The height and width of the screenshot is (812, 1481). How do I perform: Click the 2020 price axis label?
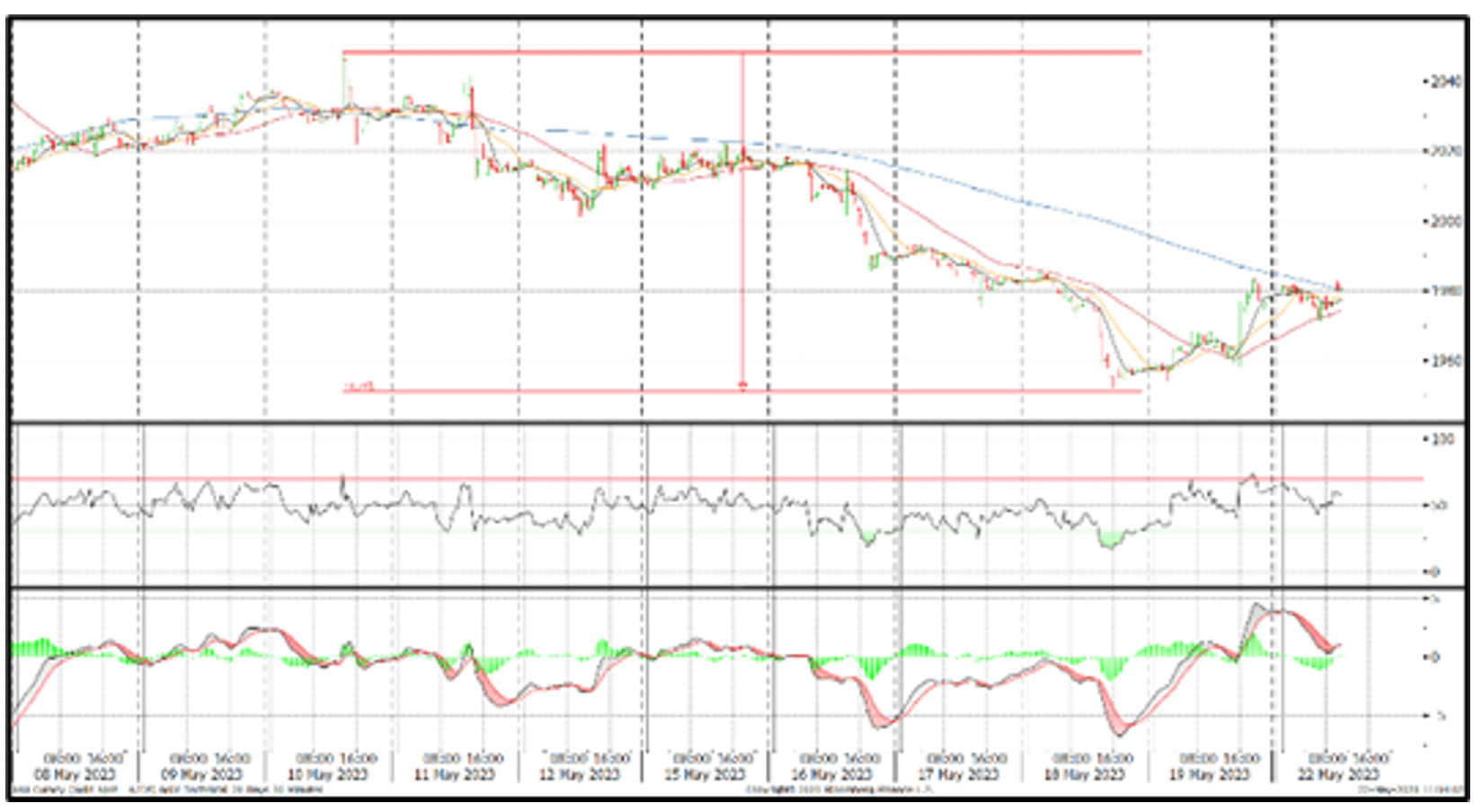[1445, 151]
